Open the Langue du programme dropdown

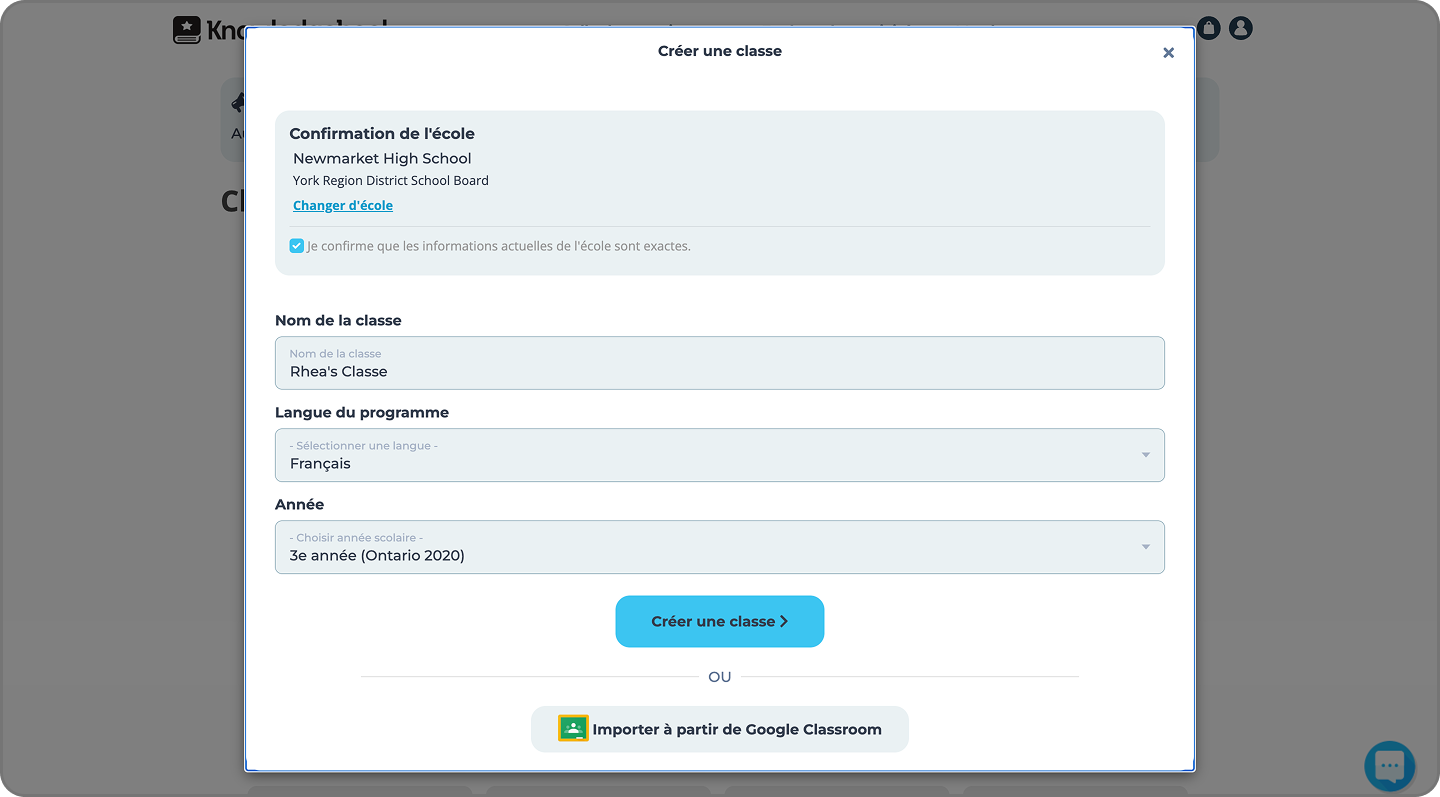coord(720,455)
